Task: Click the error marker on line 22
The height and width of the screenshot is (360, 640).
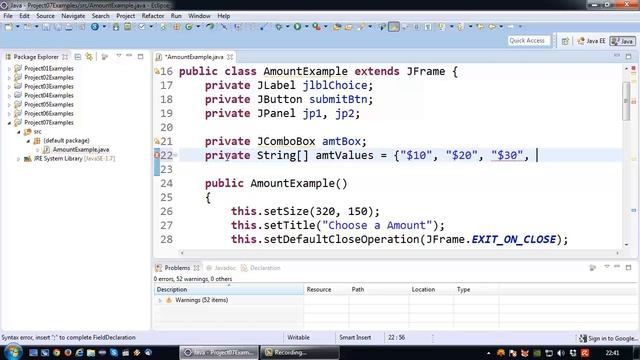Action: (x=157, y=155)
